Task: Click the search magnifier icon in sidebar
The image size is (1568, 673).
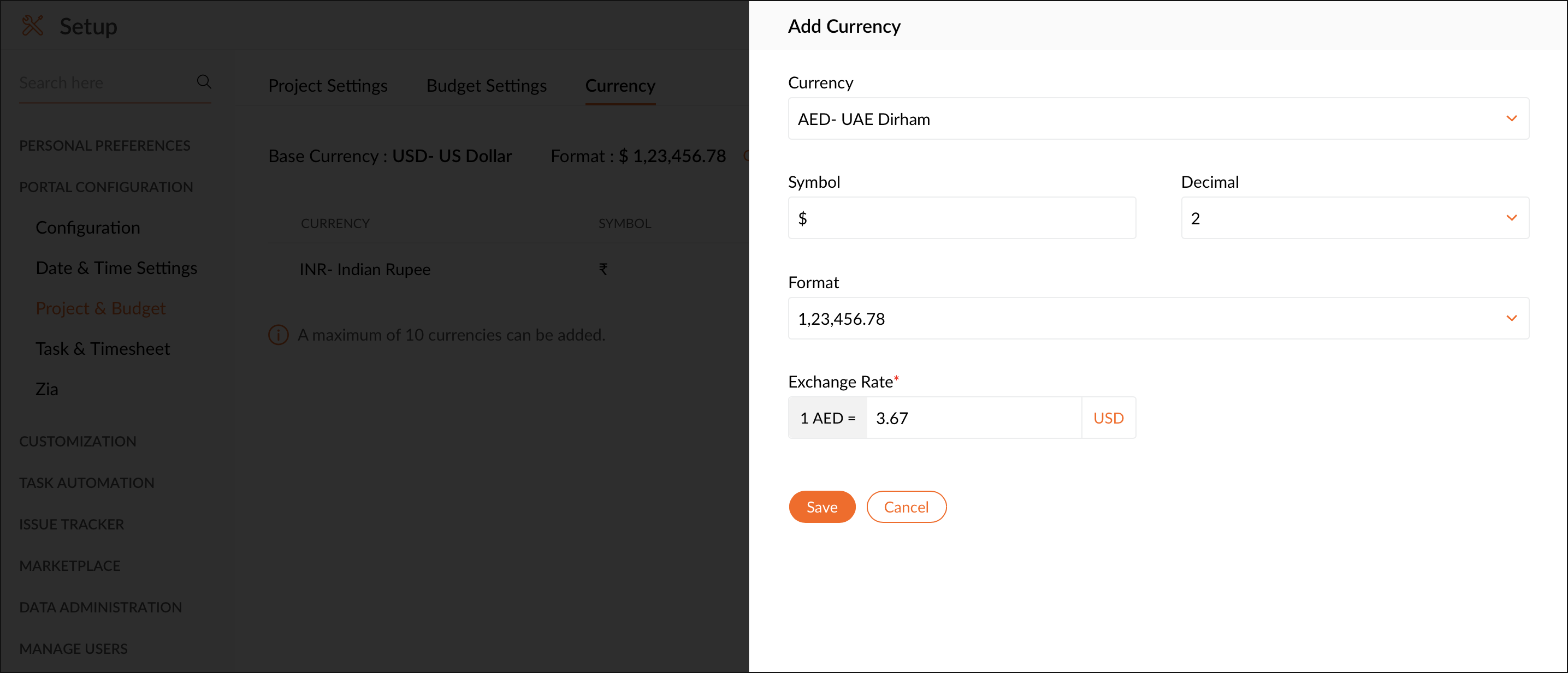Action: 204,81
